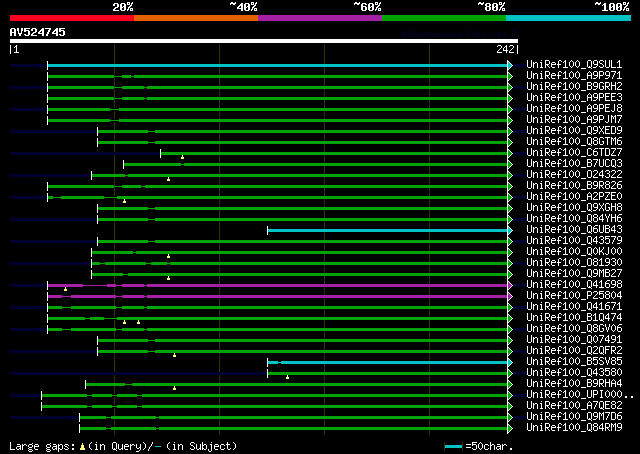Select the UniRef100_A7QE82 label

[574, 406]
